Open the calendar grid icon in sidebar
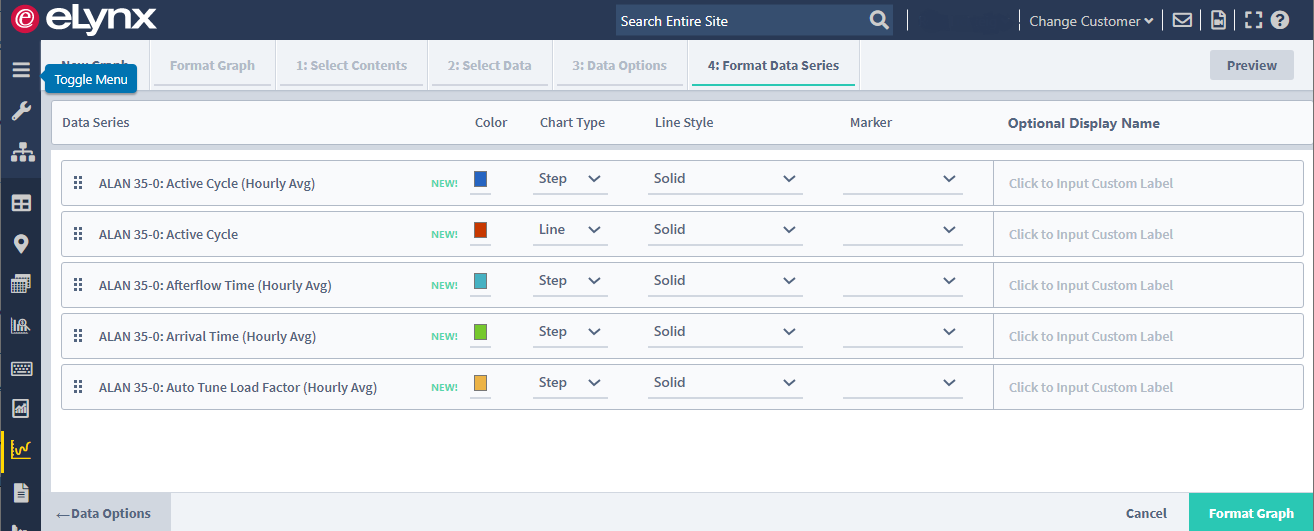The image size is (1314, 531). (x=21, y=285)
